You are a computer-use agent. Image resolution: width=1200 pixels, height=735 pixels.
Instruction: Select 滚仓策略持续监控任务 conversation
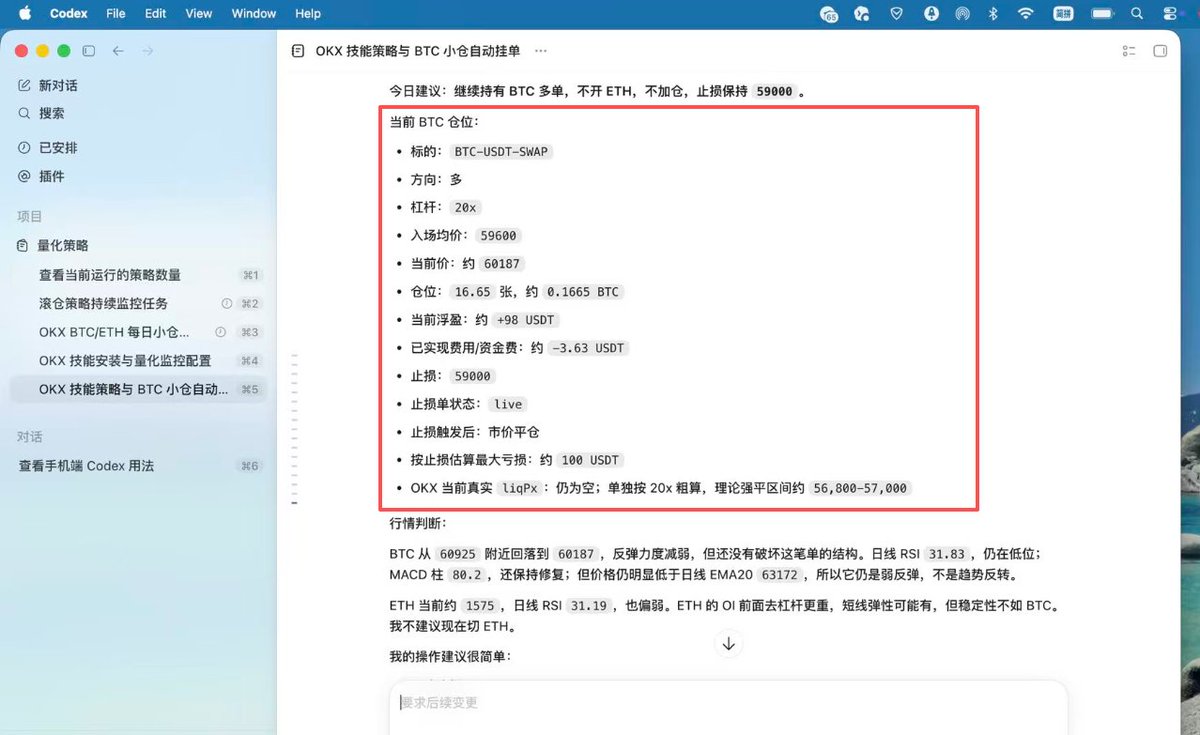point(138,303)
